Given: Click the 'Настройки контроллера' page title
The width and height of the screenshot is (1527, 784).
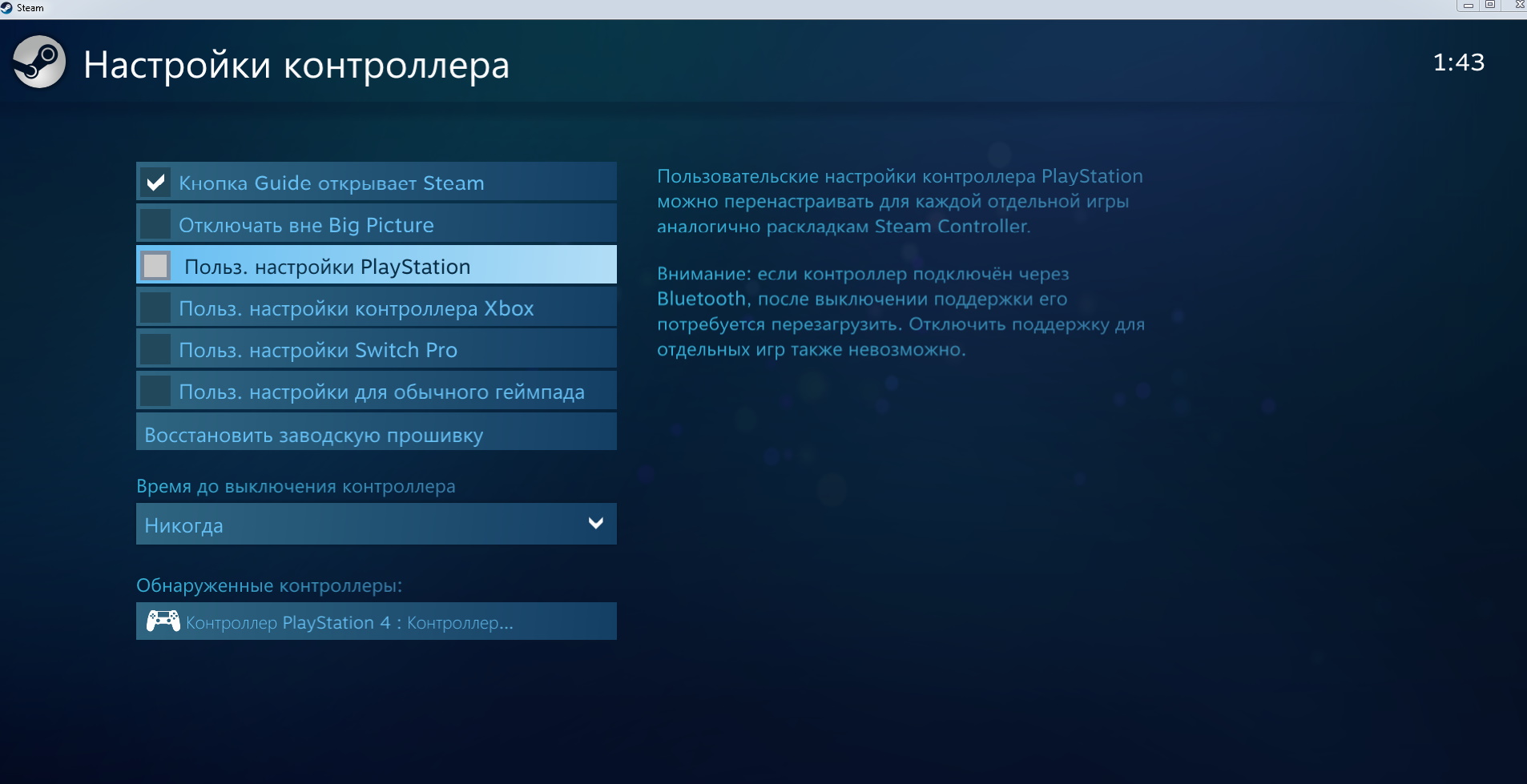Looking at the screenshot, I should pyautogui.click(x=296, y=65).
